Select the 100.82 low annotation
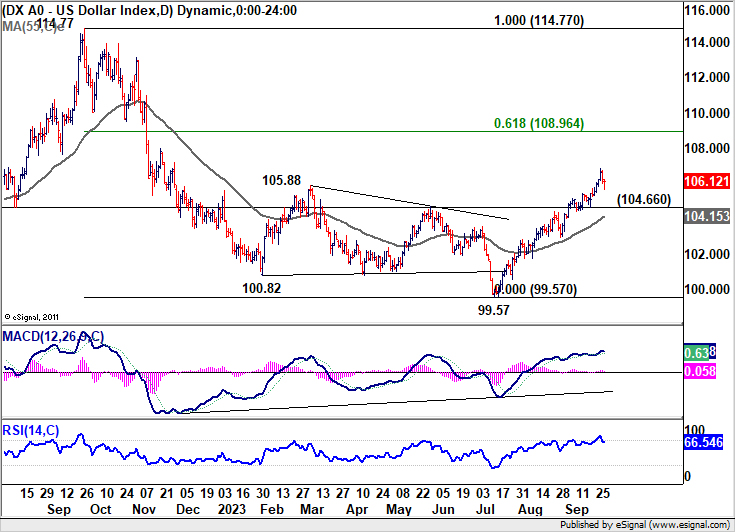This screenshot has height=532, width=735. click(262, 288)
